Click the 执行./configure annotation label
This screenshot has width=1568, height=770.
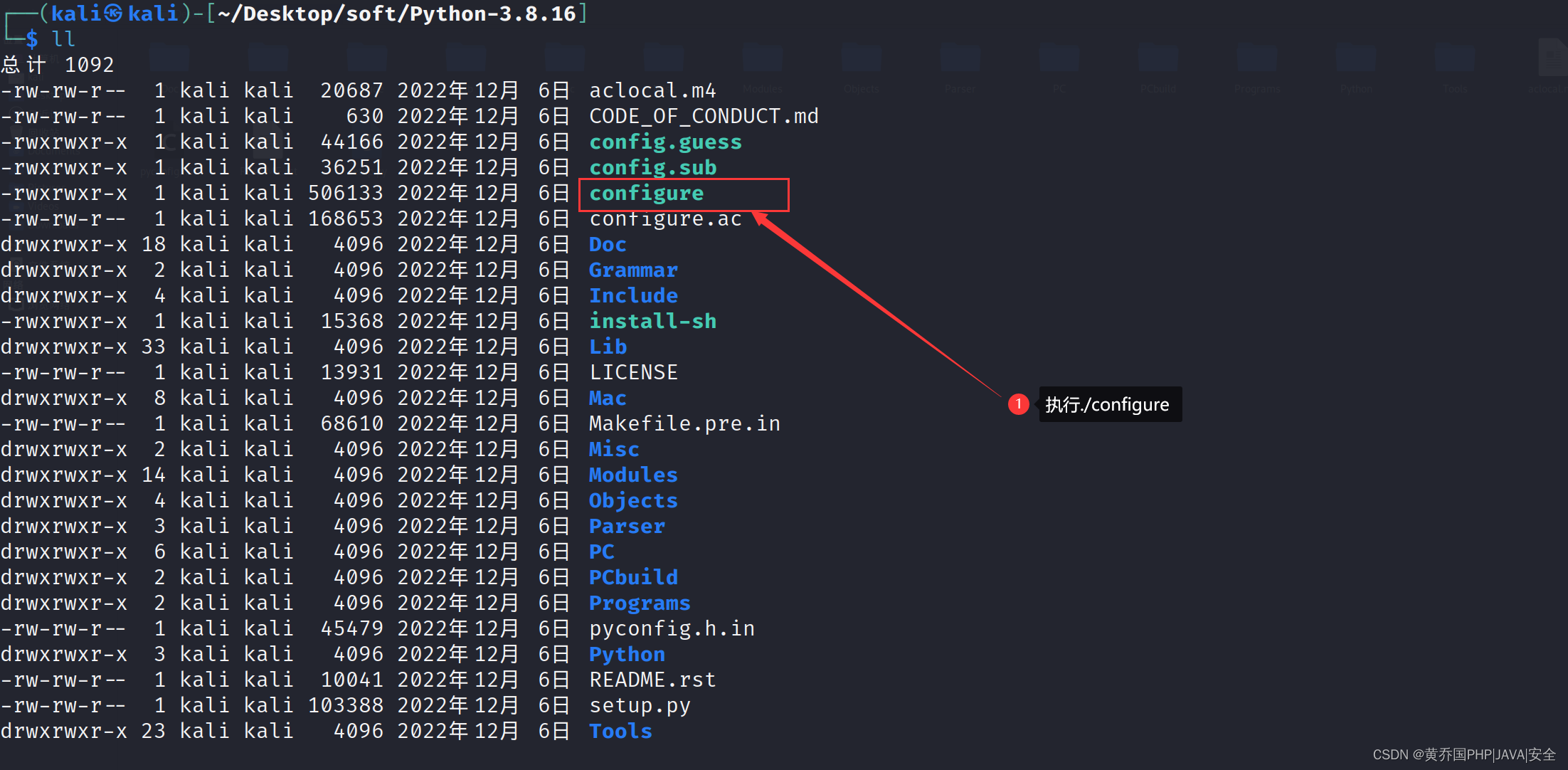point(1109,405)
